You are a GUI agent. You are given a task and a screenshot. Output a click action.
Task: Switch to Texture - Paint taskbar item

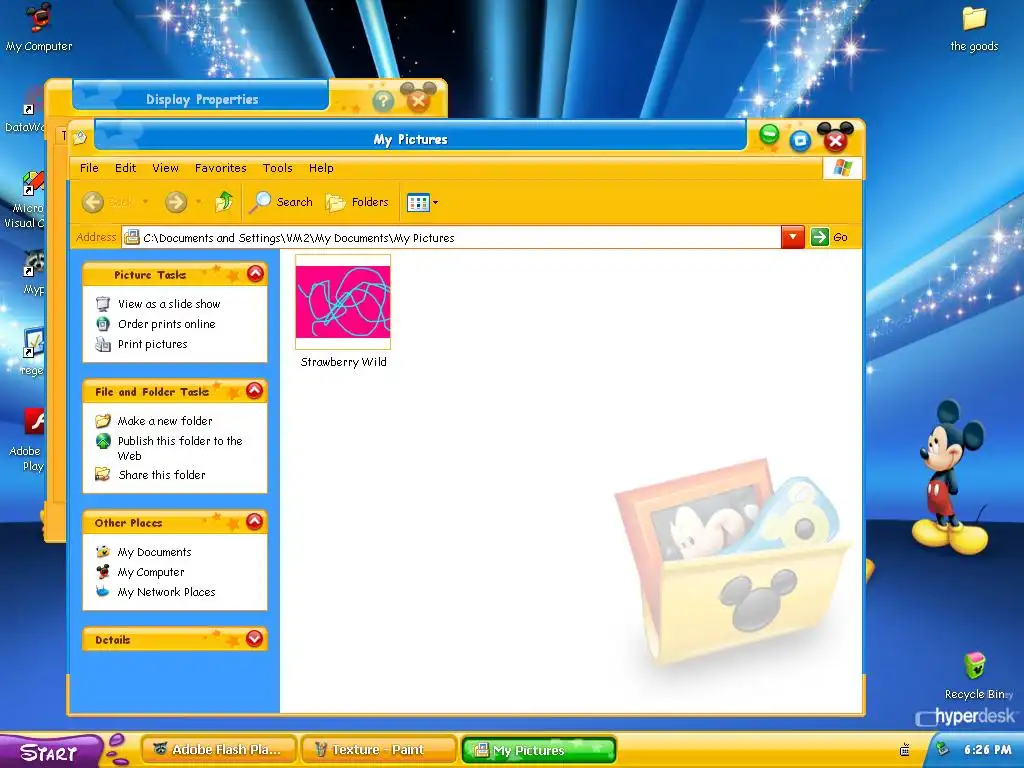point(378,750)
